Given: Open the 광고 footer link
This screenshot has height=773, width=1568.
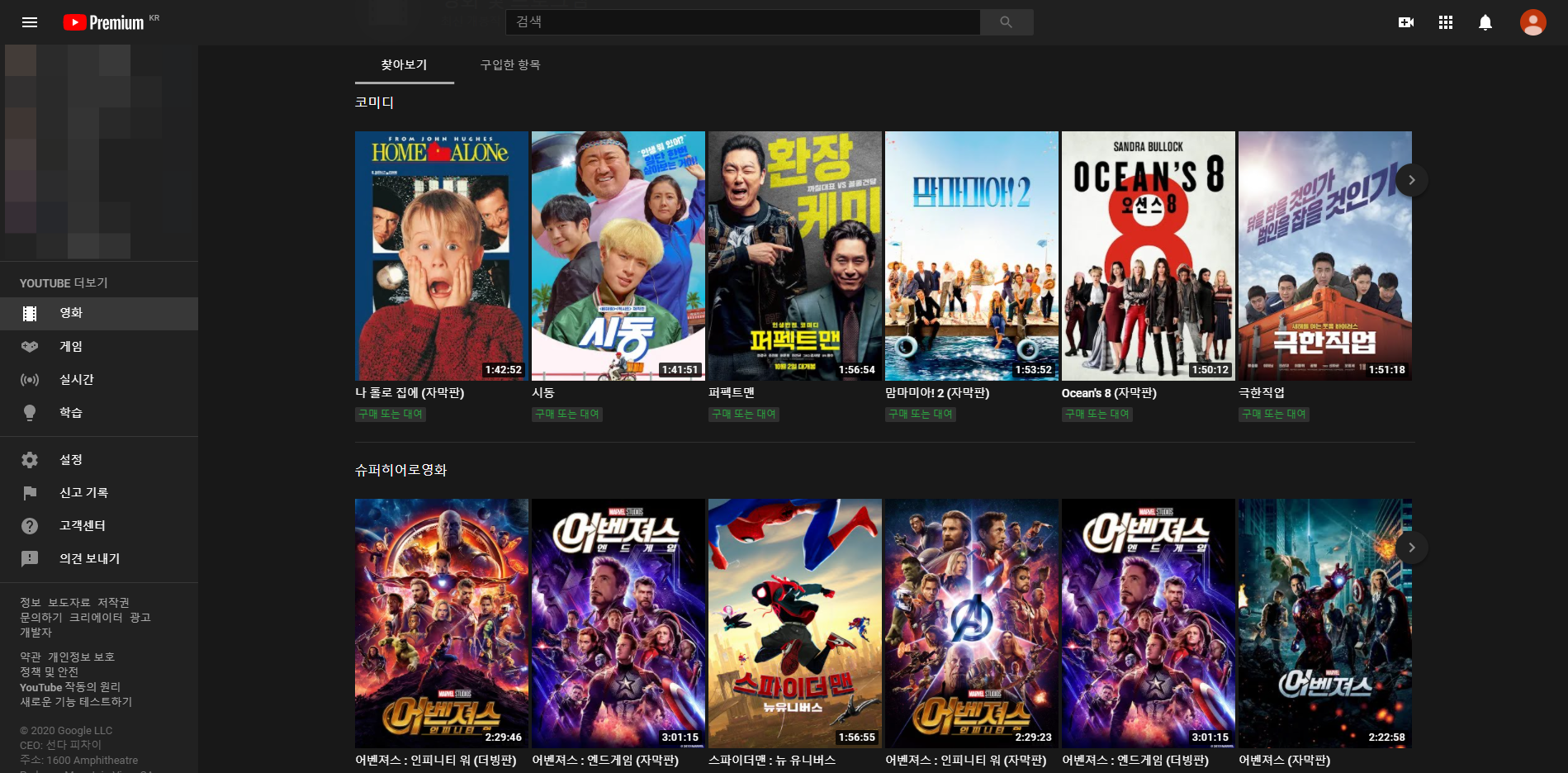Looking at the screenshot, I should pos(140,618).
